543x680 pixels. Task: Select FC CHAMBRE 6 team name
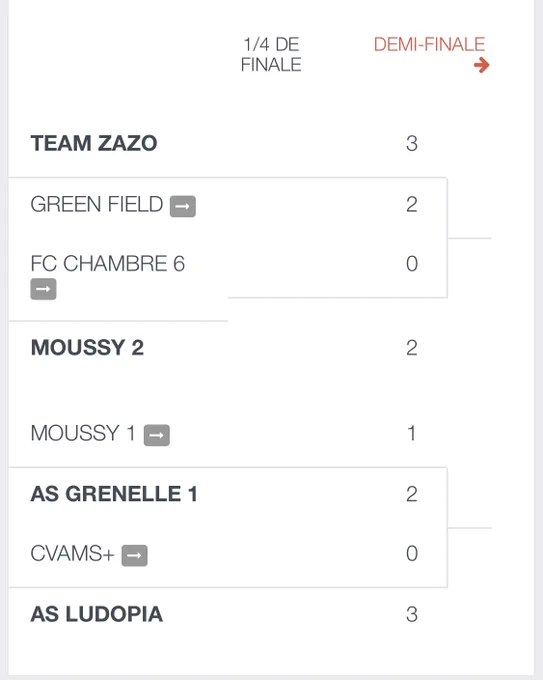(x=108, y=264)
